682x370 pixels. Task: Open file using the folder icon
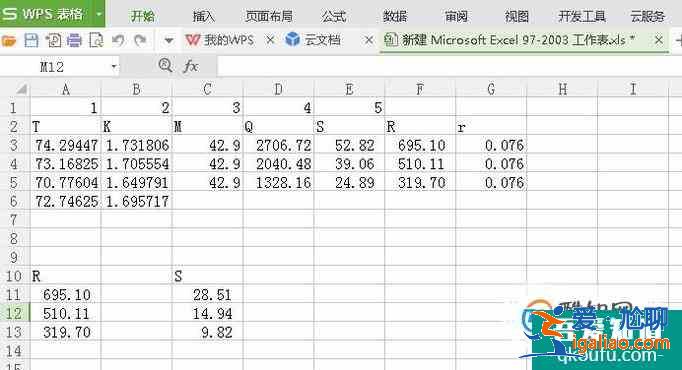(9, 41)
